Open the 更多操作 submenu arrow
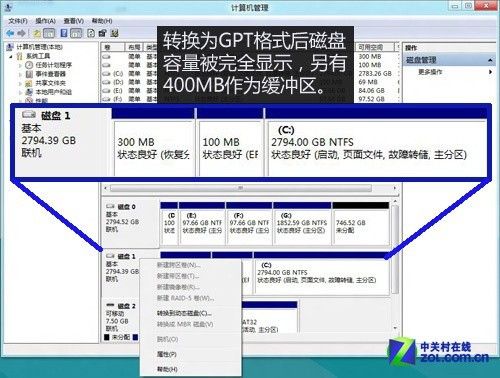This screenshot has height=378, width=500. pyautogui.click(x=490, y=72)
